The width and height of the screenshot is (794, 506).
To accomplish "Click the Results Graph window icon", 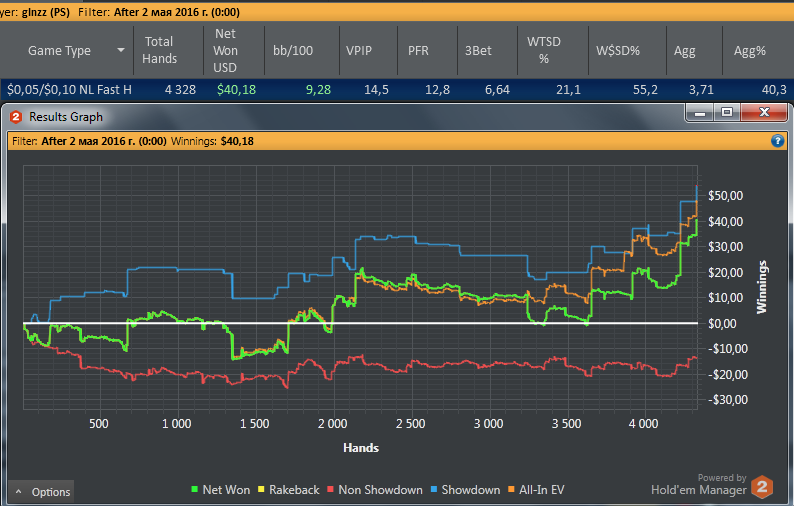I will coord(16,117).
